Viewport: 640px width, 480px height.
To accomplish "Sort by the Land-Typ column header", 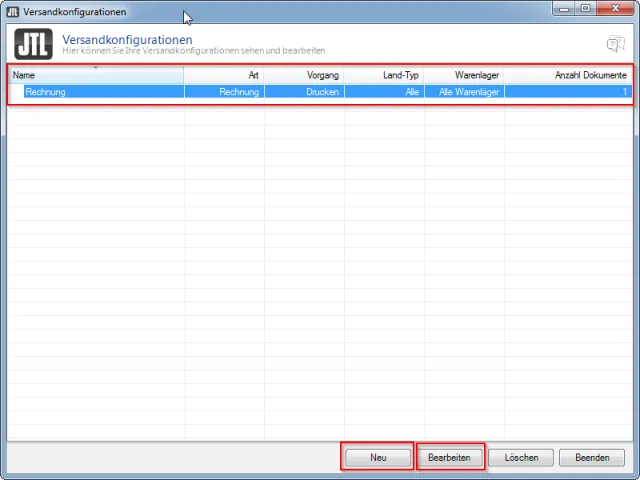I will [384, 75].
